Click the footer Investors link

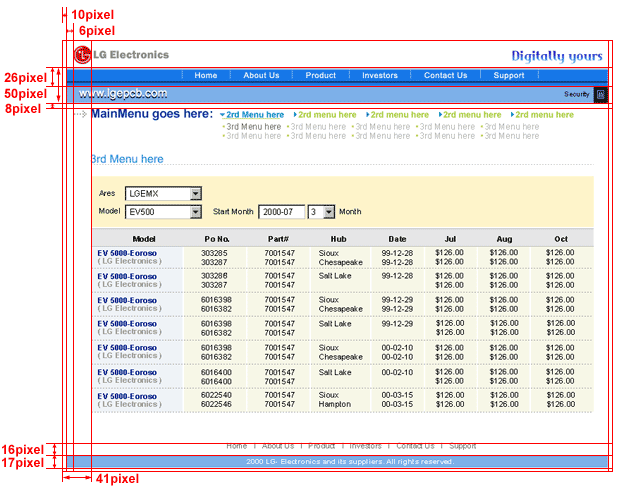click(365, 446)
